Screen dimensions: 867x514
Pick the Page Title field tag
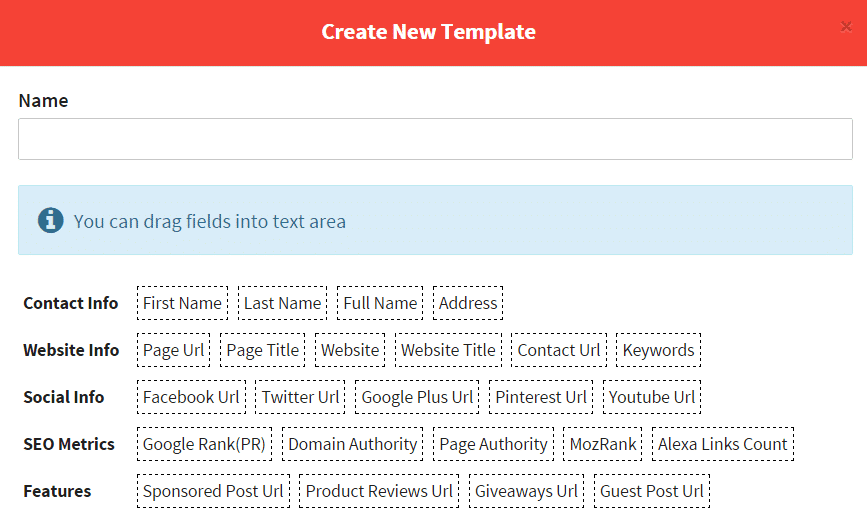(263, 350)
